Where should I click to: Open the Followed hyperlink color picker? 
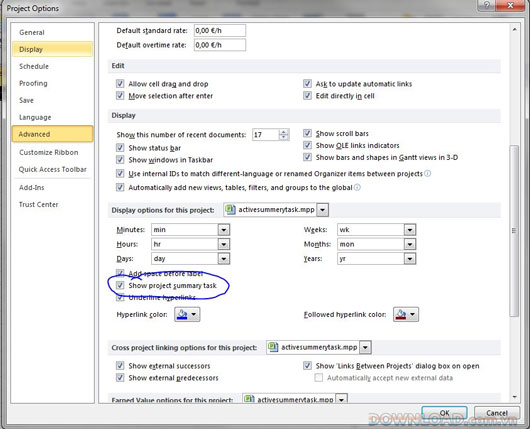point(406,314)
